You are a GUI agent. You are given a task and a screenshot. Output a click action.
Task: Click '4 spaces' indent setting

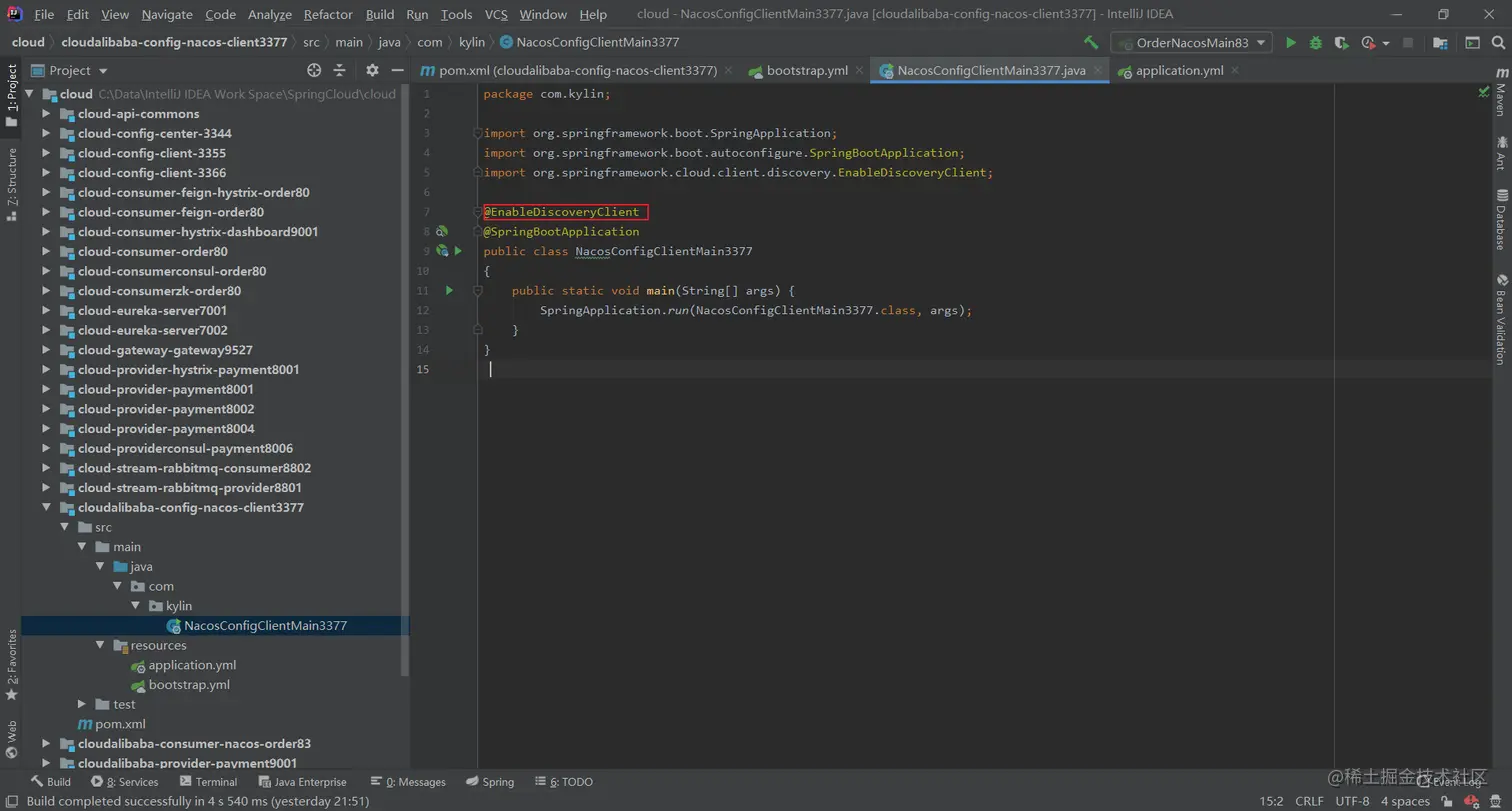(x=1405, y=802)
